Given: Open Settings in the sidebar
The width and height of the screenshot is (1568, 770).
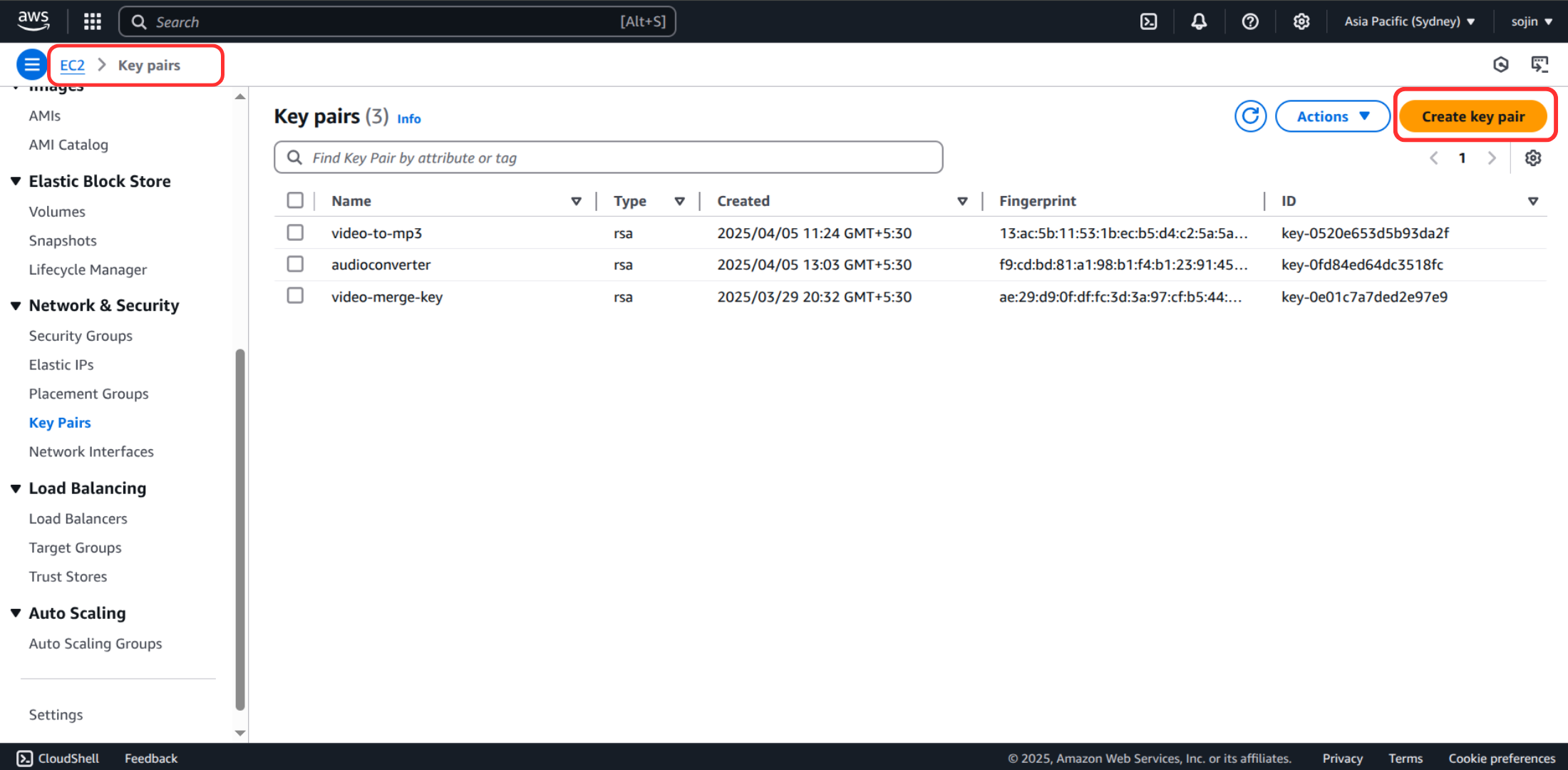Looking at the screenshot, I should pos(56,714).
